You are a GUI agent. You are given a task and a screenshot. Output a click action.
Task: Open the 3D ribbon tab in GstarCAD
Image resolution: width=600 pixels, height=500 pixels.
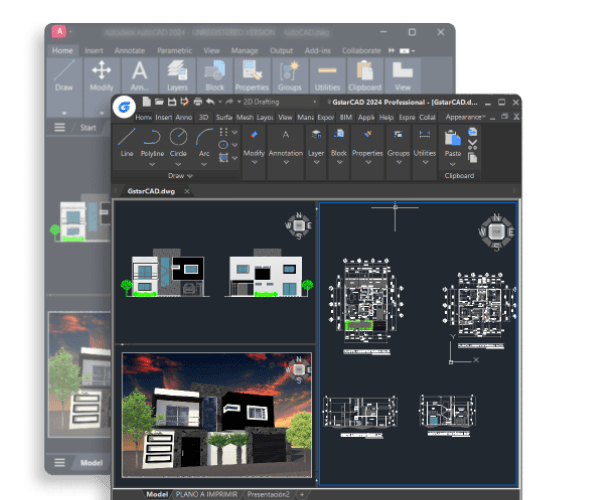[x=204, y=117]
